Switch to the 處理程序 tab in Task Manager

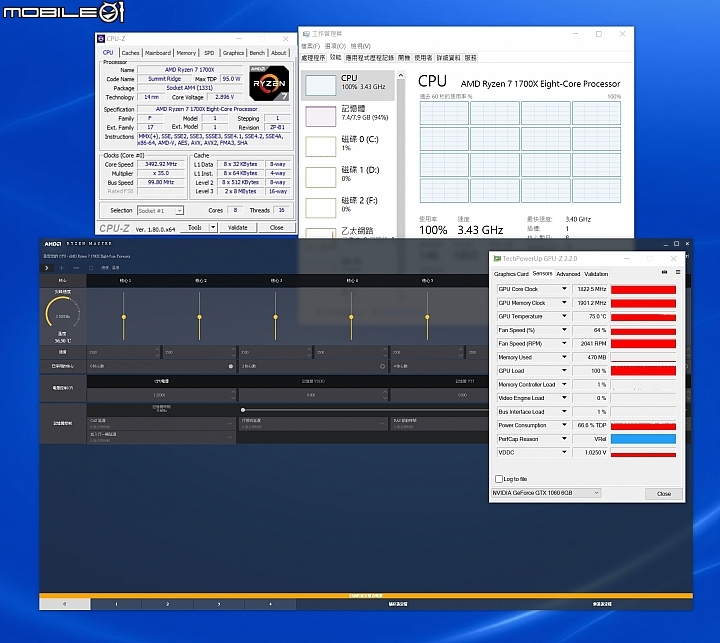[313, 58]
